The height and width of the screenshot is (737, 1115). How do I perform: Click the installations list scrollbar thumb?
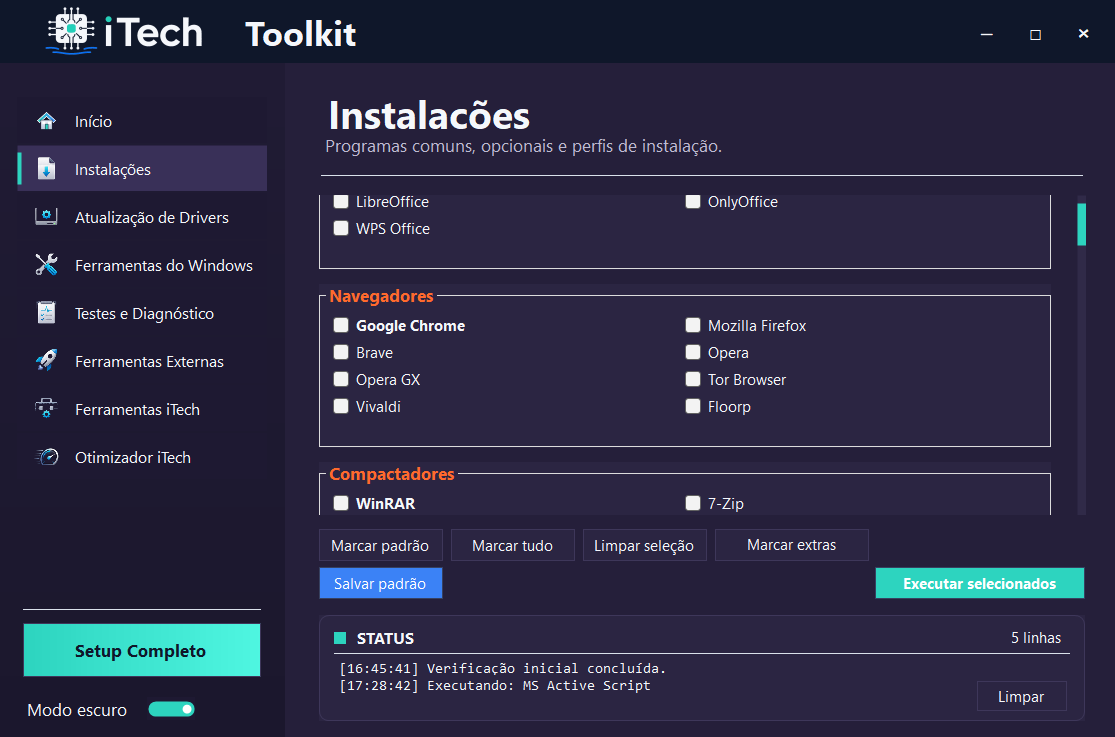pyautogui.click(x=1082, y=224)
